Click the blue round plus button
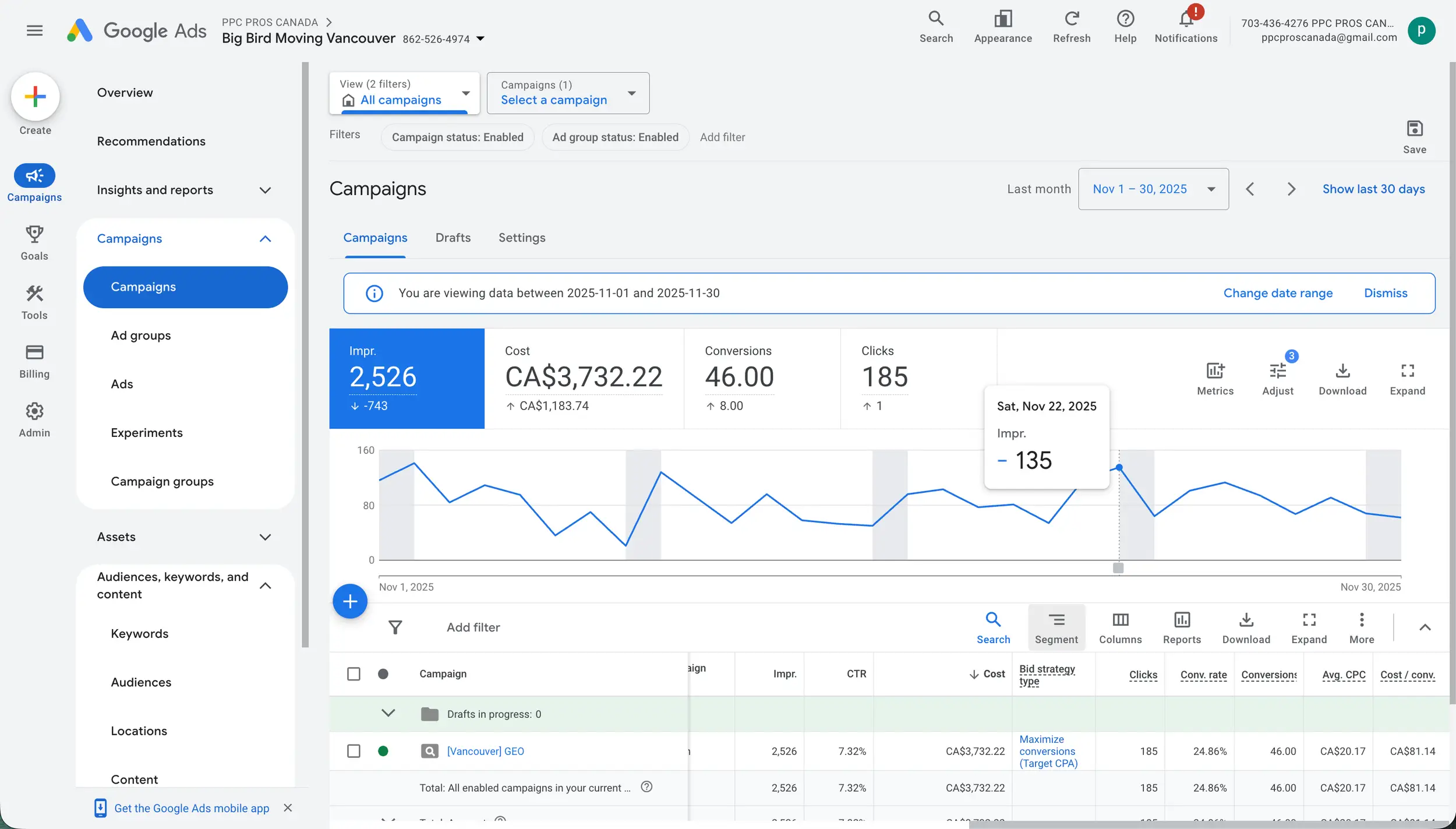Image resolution: width=1456 pixels, height=829 pixels. point(350,601)
